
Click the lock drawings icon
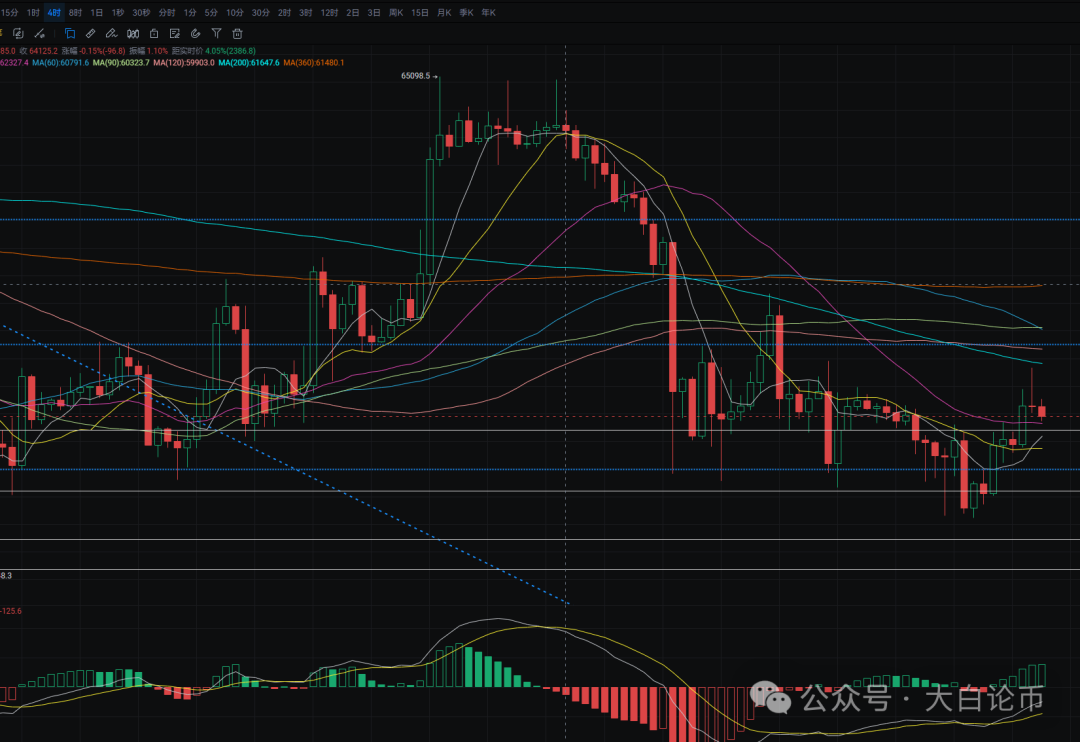click(154, 33)
